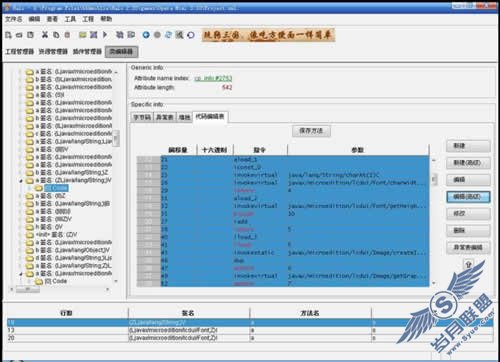The height and width of the screenshot is (362, 500).
Task: Click the blue circular plus icon
Action: point(146,35)
